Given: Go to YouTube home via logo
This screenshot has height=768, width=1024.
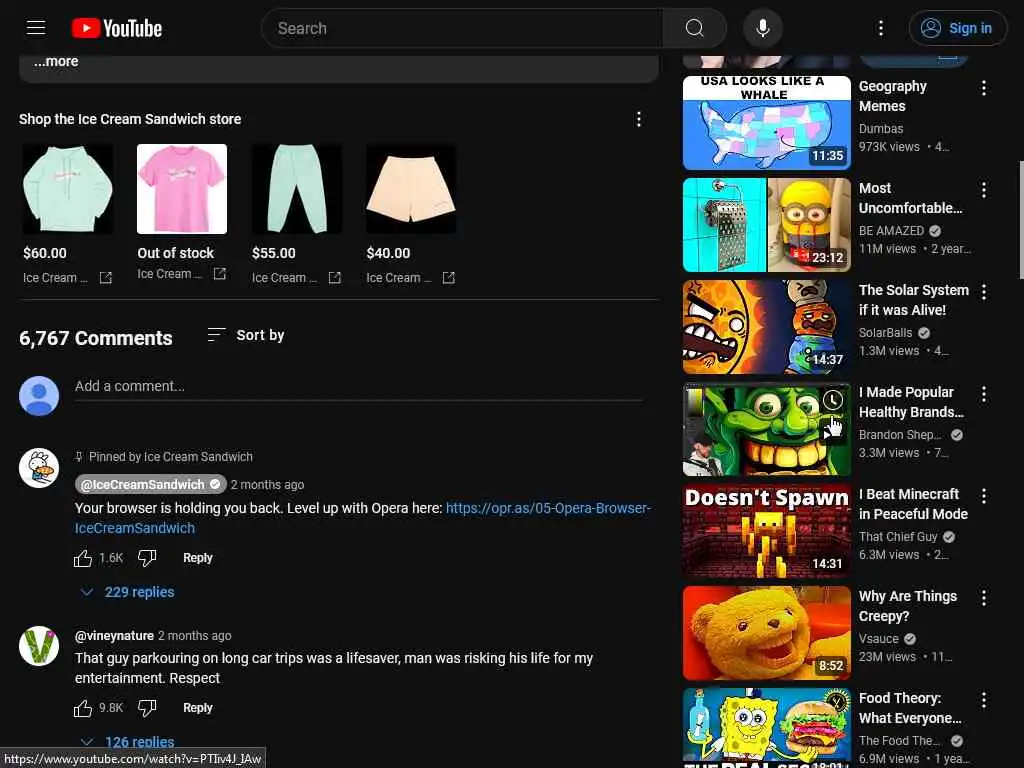Looking at the screenshot, I should pyautogui.click(x=117, y=28).
